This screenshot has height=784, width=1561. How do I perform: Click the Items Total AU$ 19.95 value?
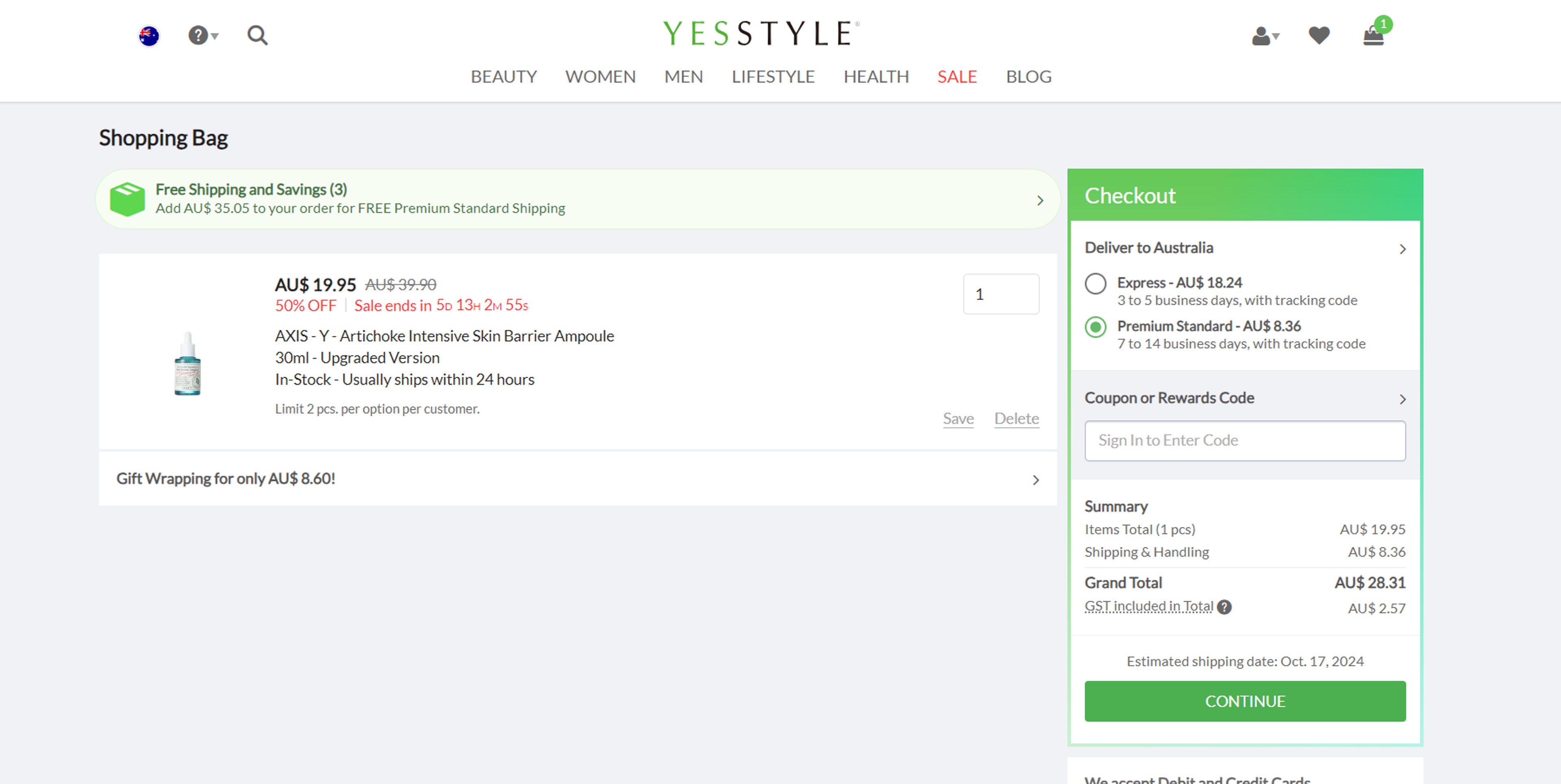[x=1372, y=530]
